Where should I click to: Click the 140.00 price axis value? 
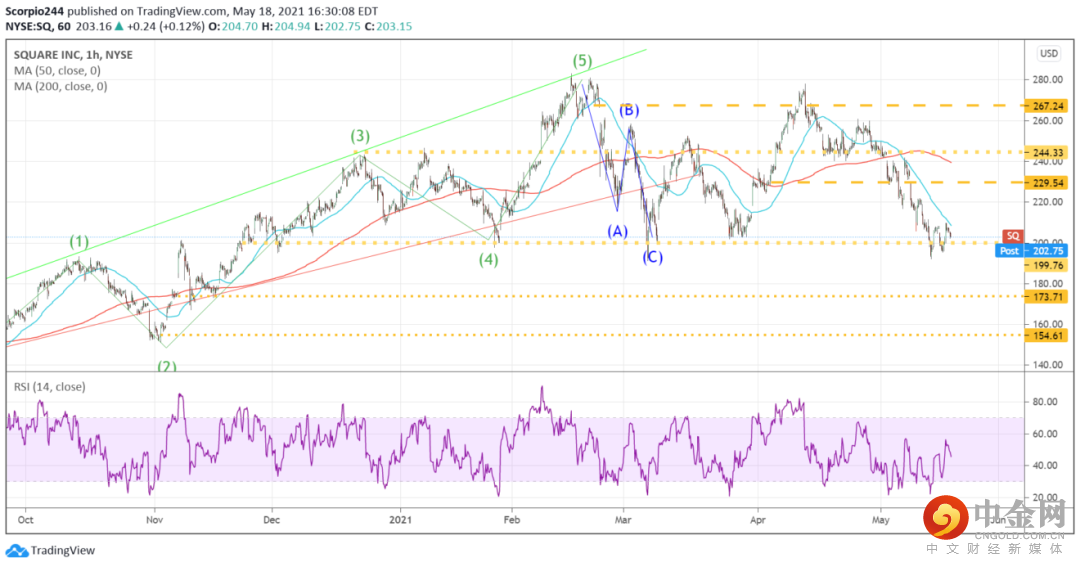(1048, 364)
